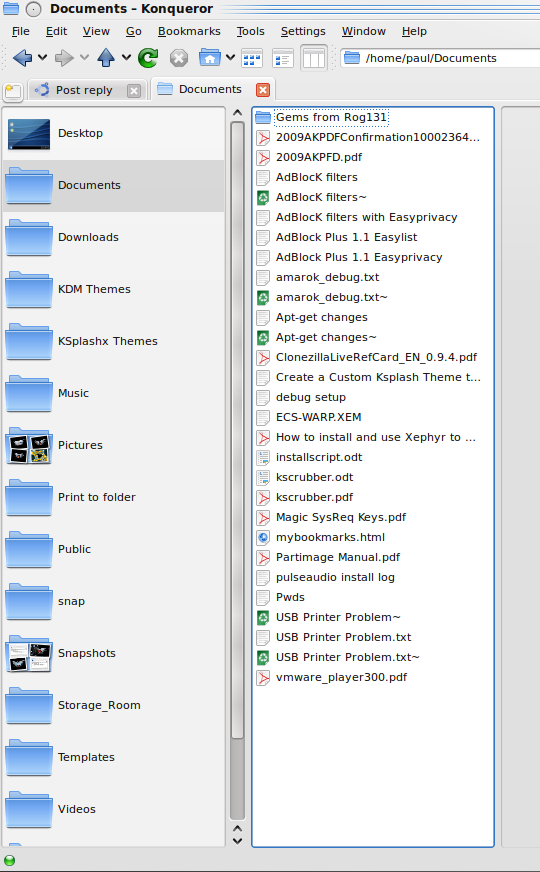Image resolution: width=540 pixels, height=872 pixels.
Task: Close the Post reply tab
Action: [x=133, y=91]
